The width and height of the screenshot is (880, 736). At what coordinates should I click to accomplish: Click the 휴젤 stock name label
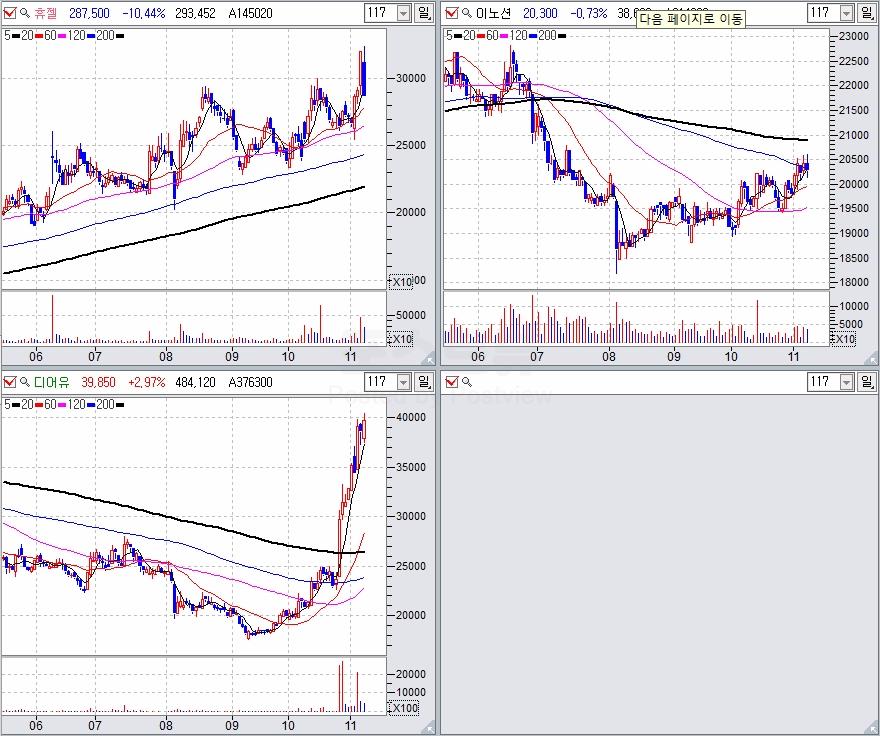coord(46,13)
